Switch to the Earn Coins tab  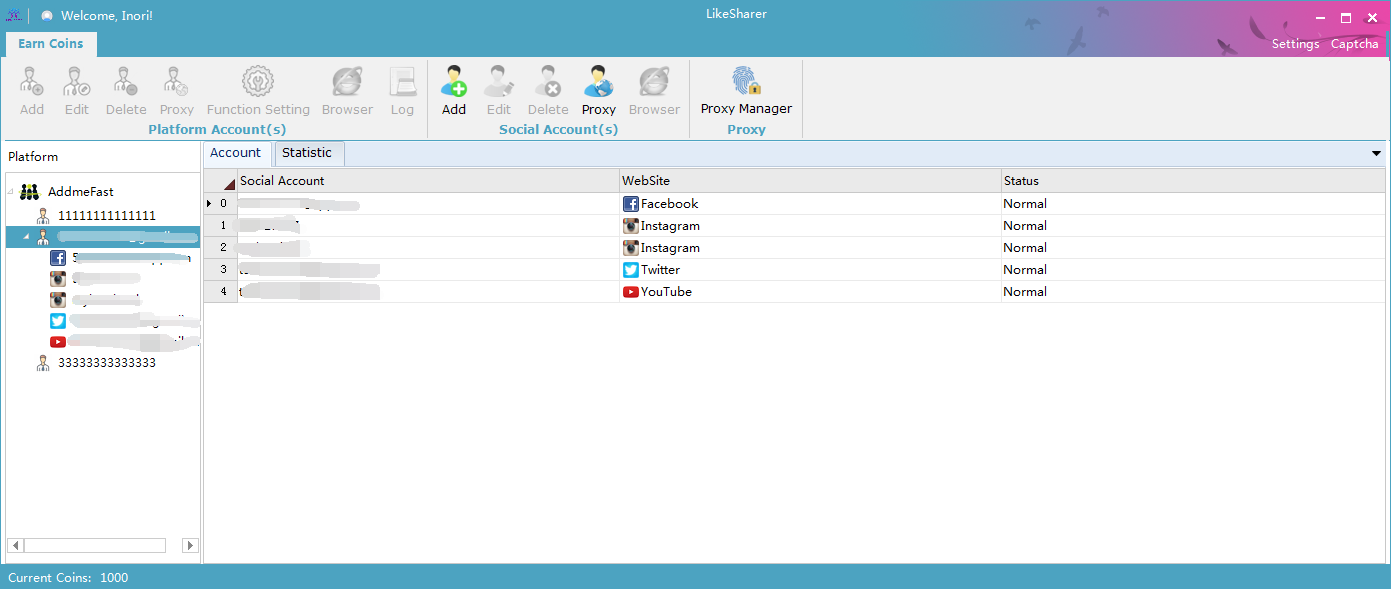click(51, 44)
